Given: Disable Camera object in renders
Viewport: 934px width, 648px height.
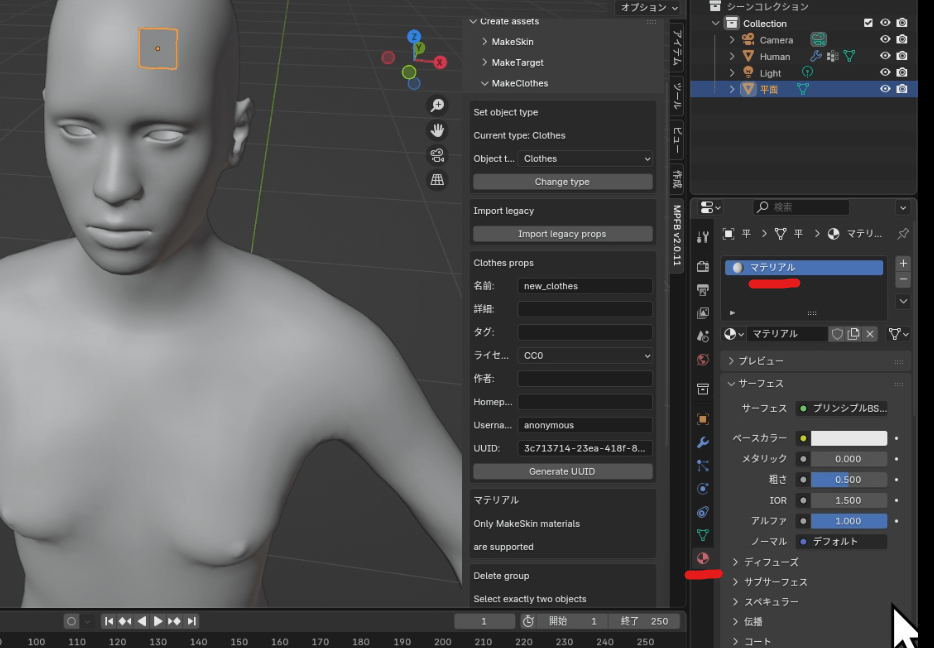Looking at the screenshot, I should pos(902,40).
